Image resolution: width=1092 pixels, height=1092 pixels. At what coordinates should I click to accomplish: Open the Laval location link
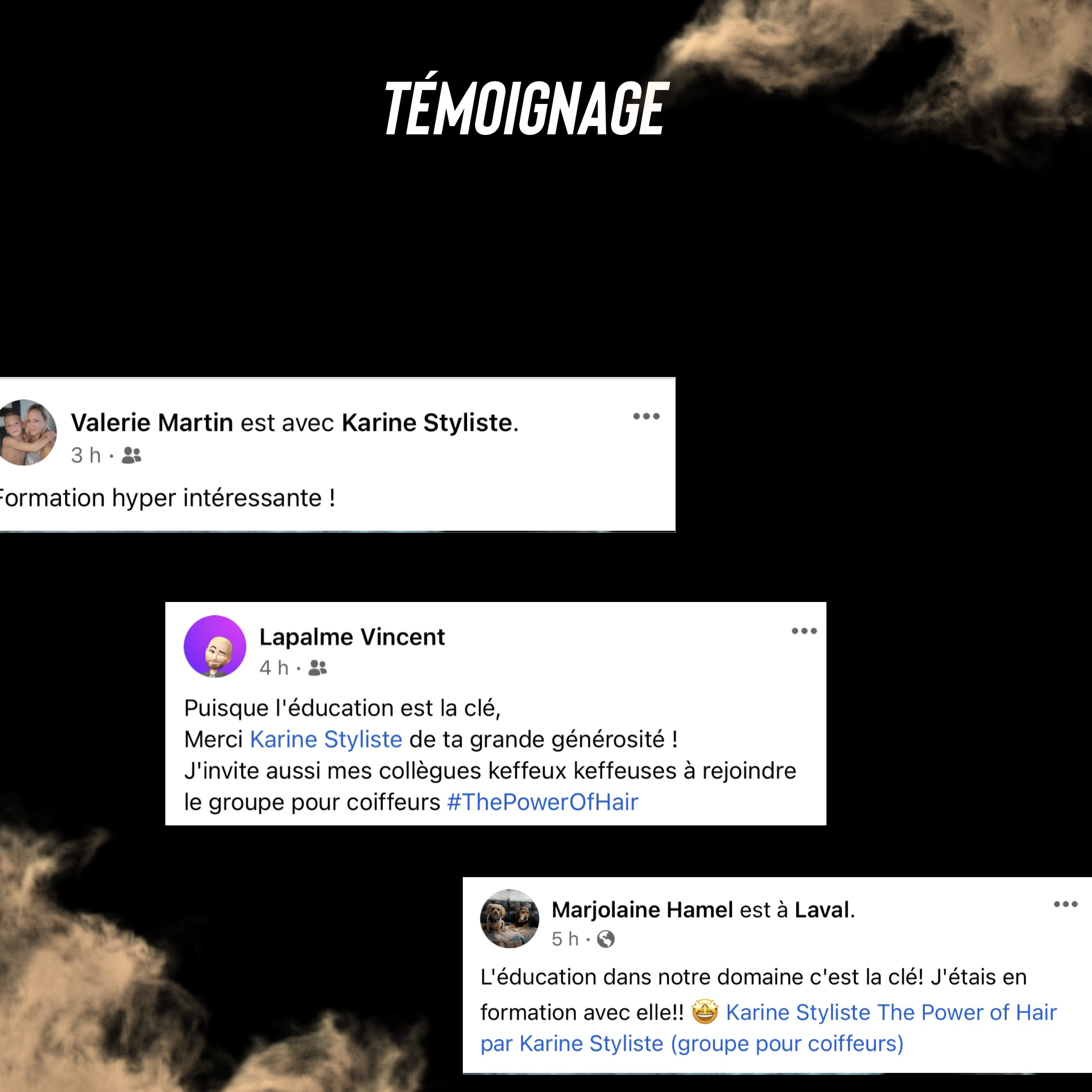[822, 910]
